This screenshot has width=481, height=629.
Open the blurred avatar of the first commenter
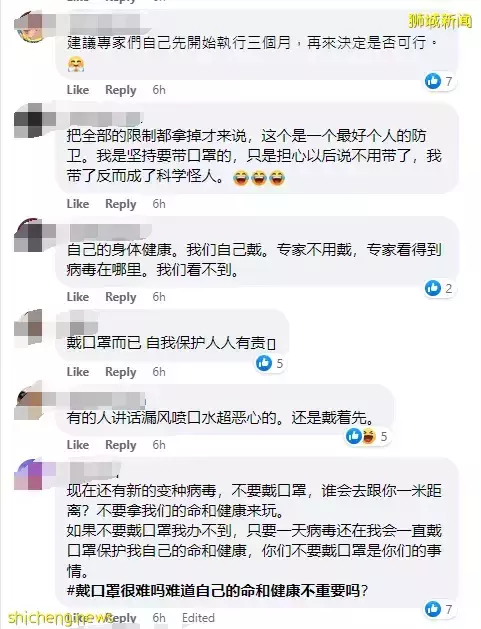point(30,26)
